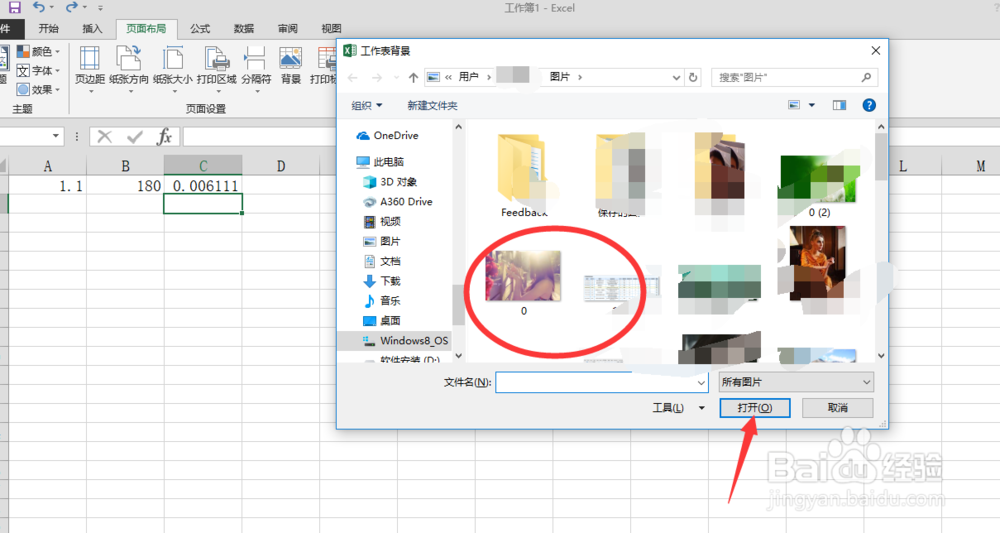Click the 新建文件夹 new folder button
Image resolution: width=1000 pixels, height=533 pixels.
pyautogui.click(x=432, y=105)
